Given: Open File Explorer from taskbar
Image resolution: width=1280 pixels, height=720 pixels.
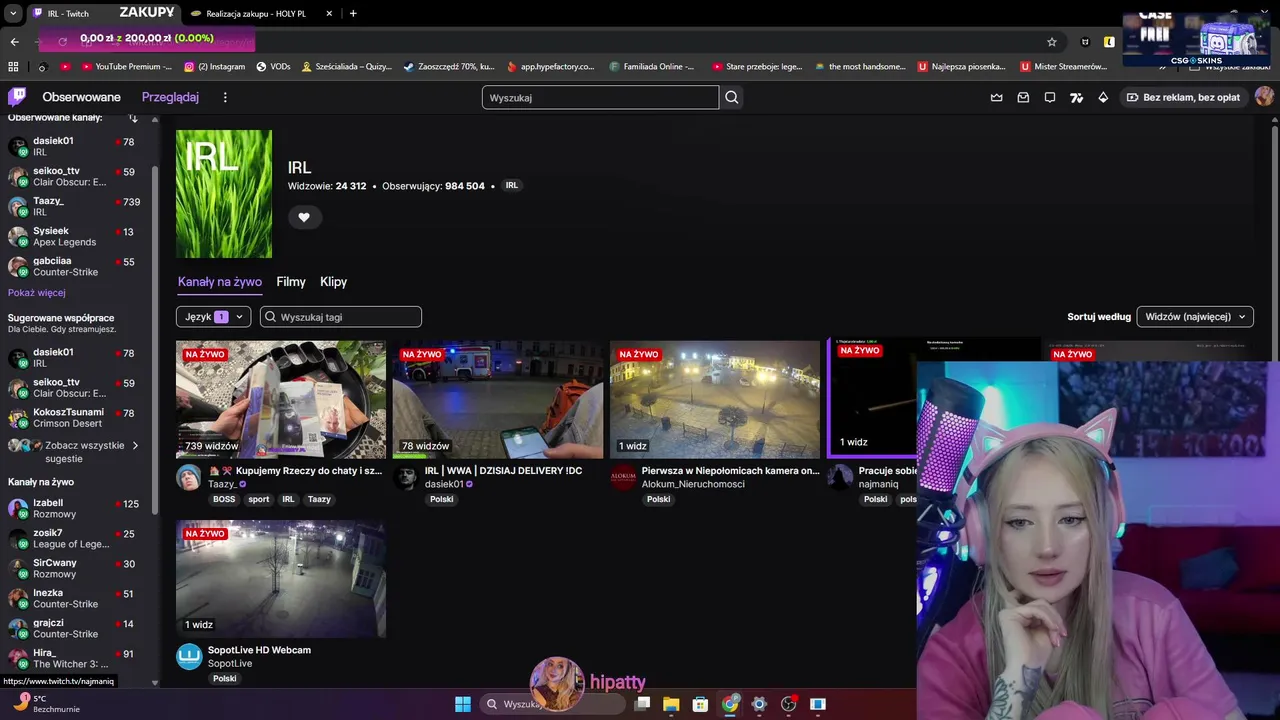Looking at the screenshot, I should (671, 704).
